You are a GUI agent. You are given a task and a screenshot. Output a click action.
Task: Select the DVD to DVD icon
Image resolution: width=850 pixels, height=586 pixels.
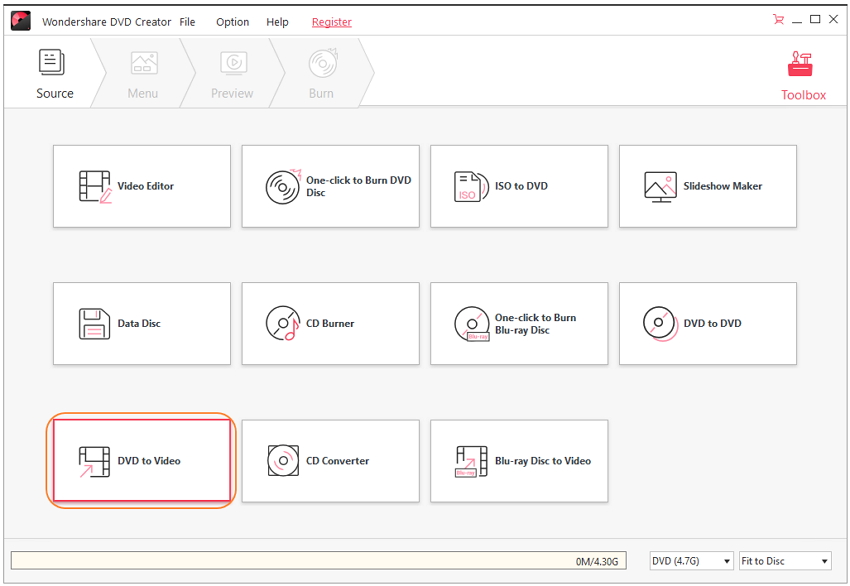[x=660, y=324]
